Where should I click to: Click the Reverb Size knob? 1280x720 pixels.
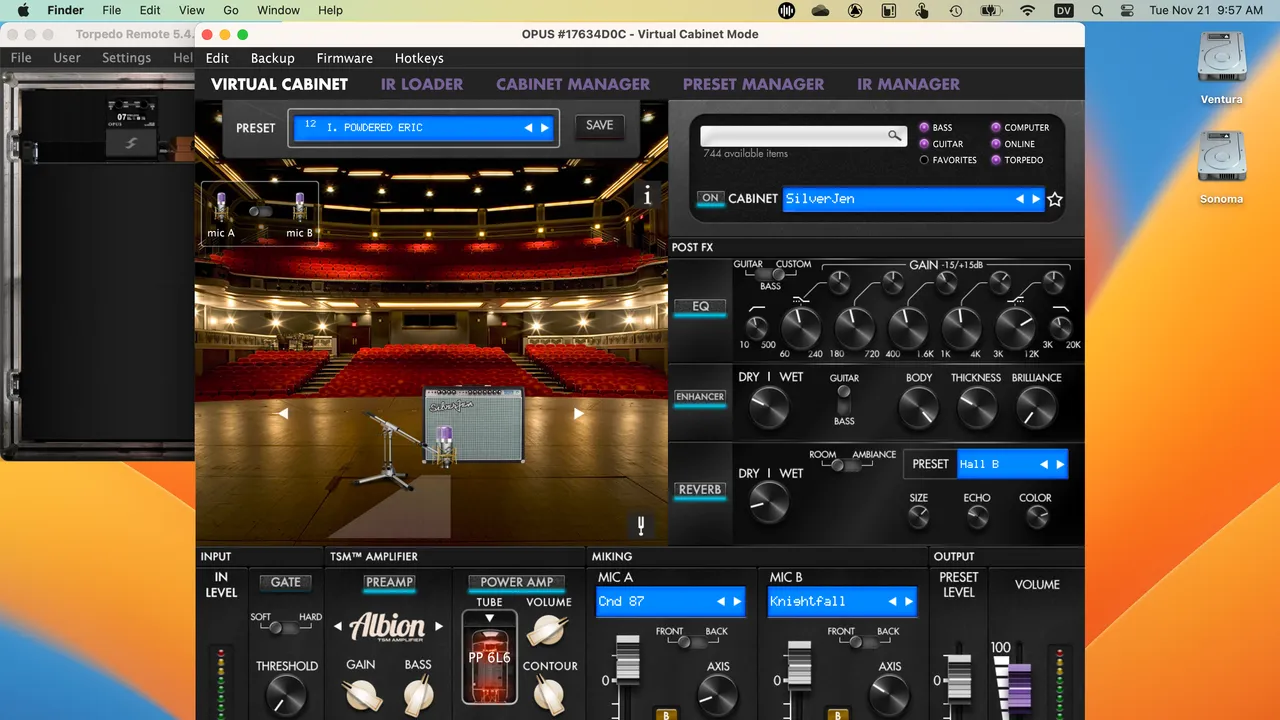[x=918, y=517]
